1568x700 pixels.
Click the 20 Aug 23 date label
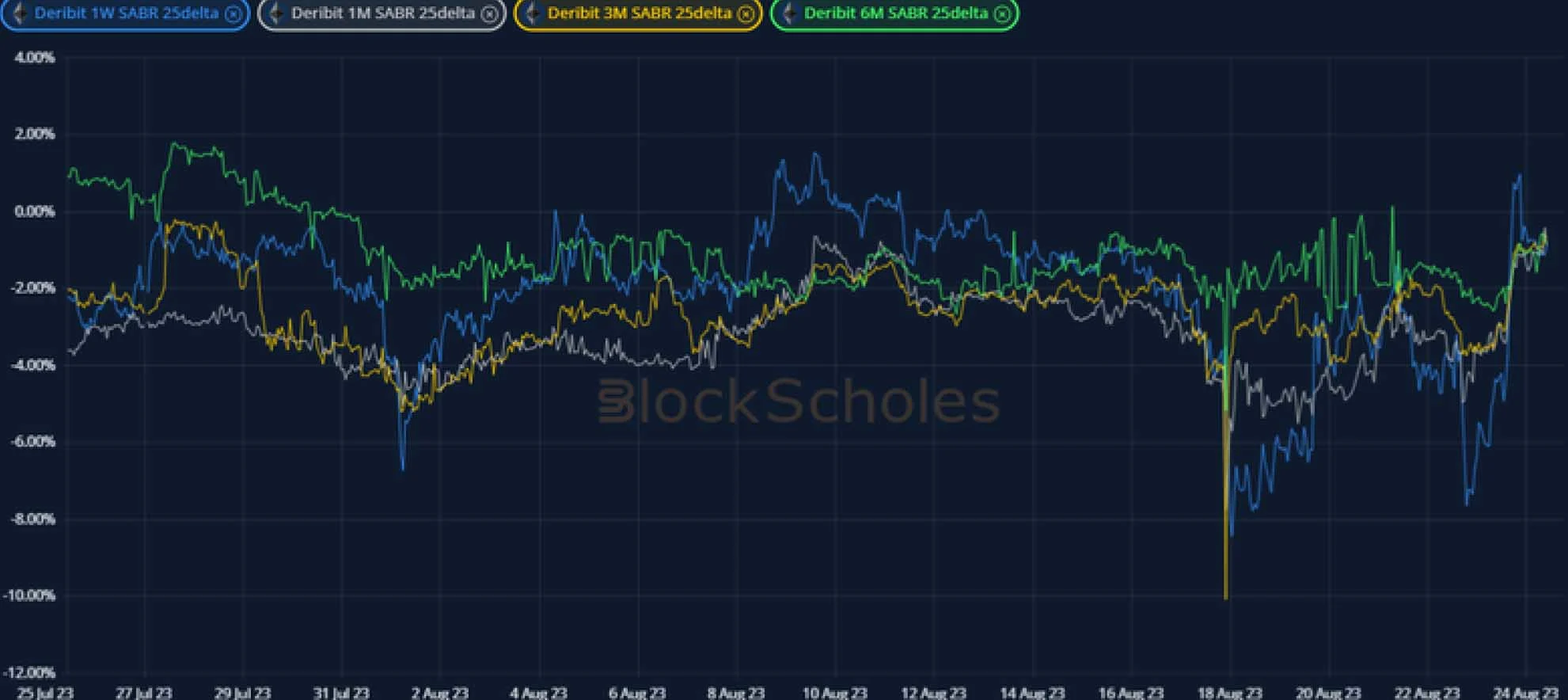coord(1329,693)
